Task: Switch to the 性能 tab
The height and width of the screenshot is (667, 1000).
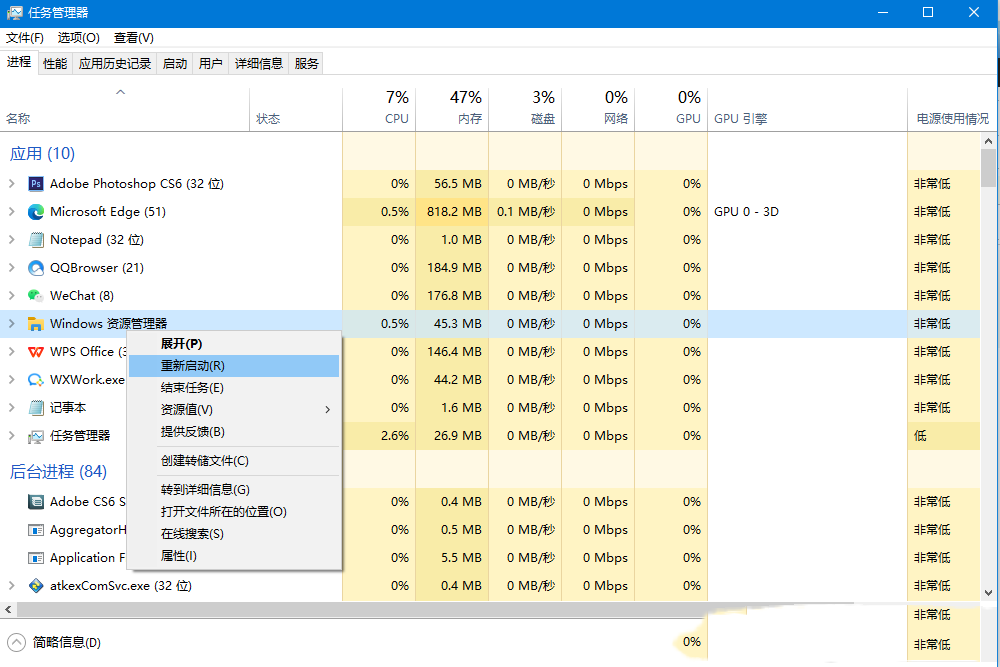Action: click(x=55, y=62)
